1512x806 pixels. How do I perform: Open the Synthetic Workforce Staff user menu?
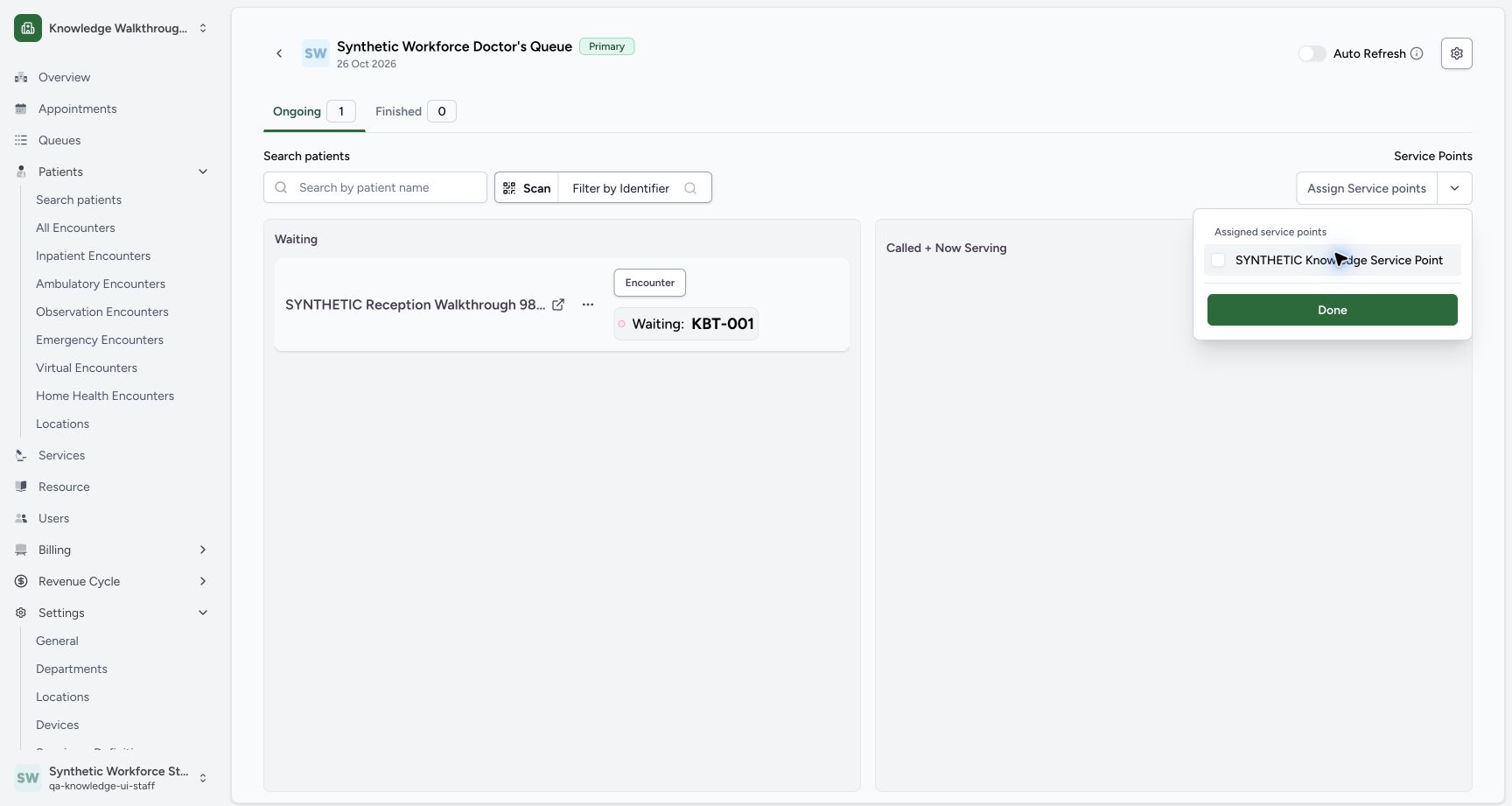(x=112, y=777)
